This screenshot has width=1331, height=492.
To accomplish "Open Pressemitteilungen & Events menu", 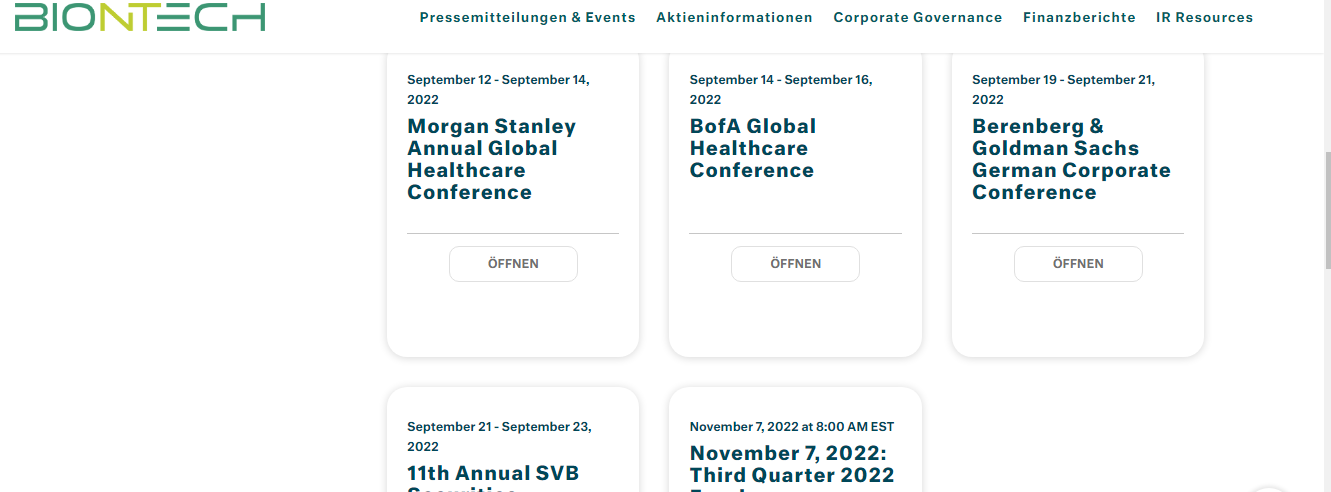I will click(527, 18).
